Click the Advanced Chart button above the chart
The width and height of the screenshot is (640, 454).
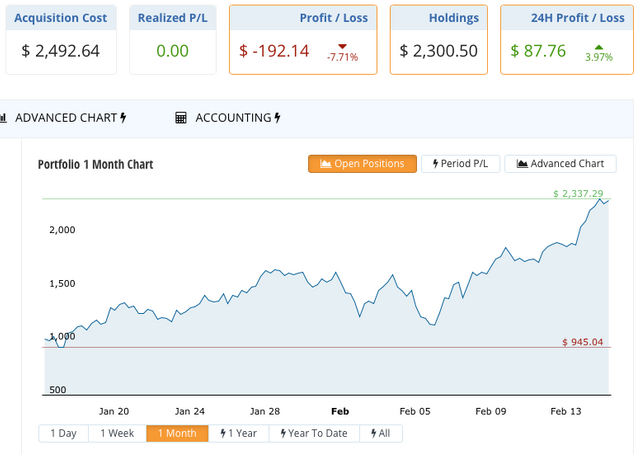[x=560, y=164]
